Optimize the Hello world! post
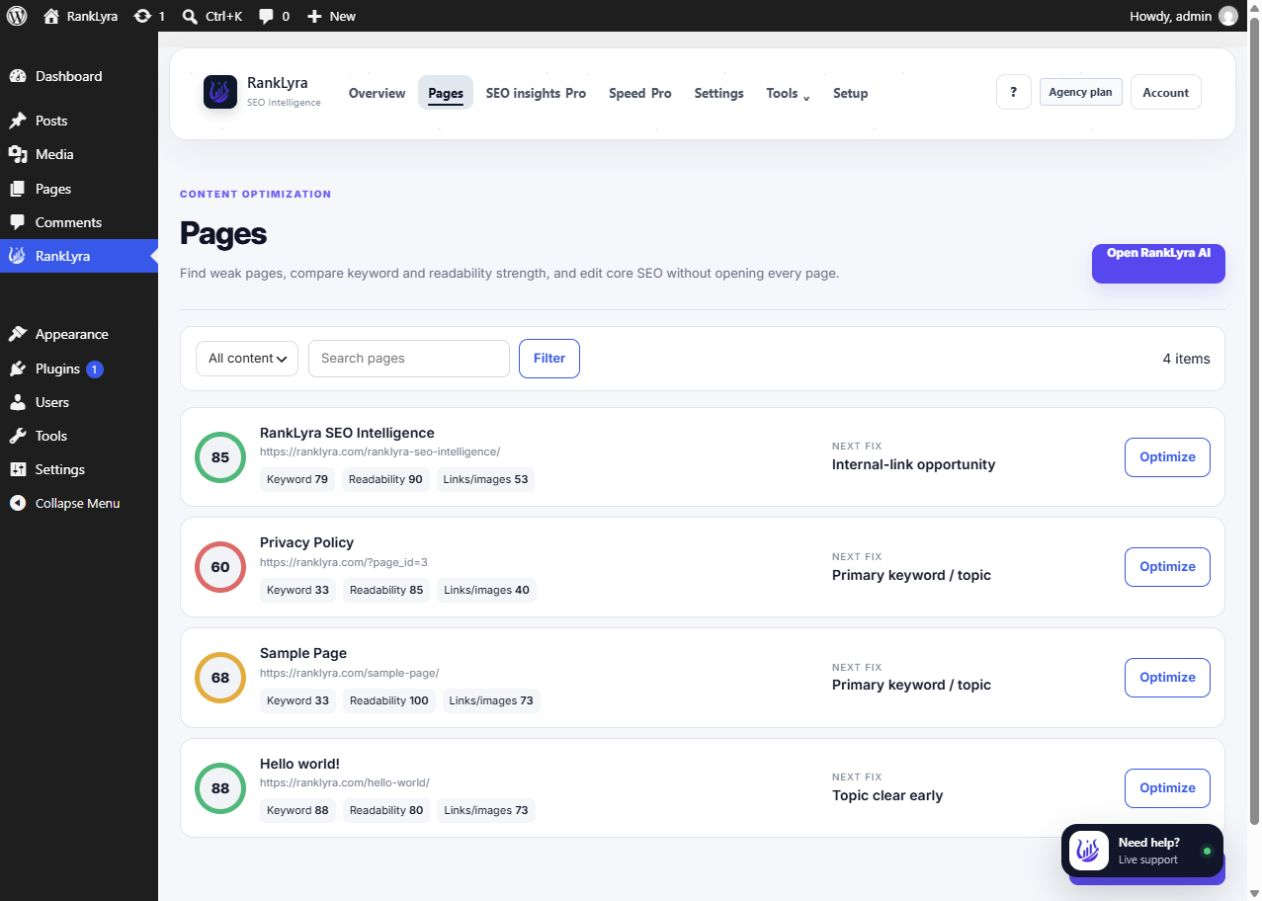The height and width of the screenshot is (901, 1262). [1167, 788]
